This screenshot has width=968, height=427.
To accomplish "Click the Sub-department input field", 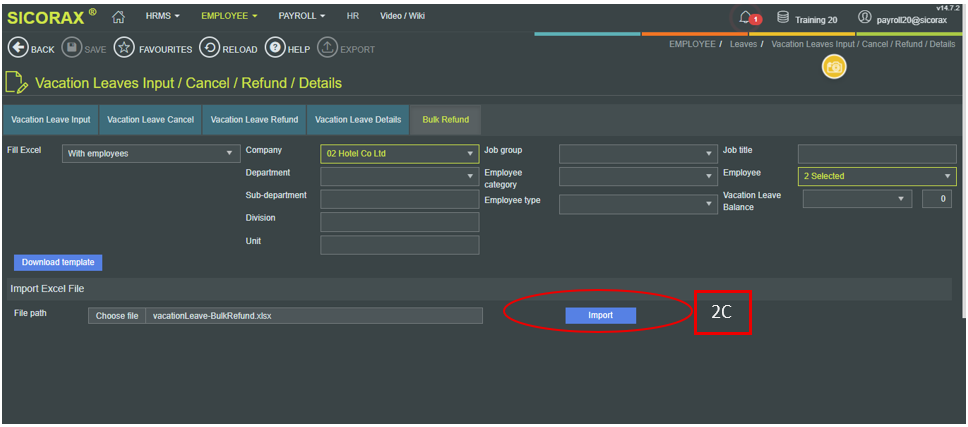I will pos(399,199).
